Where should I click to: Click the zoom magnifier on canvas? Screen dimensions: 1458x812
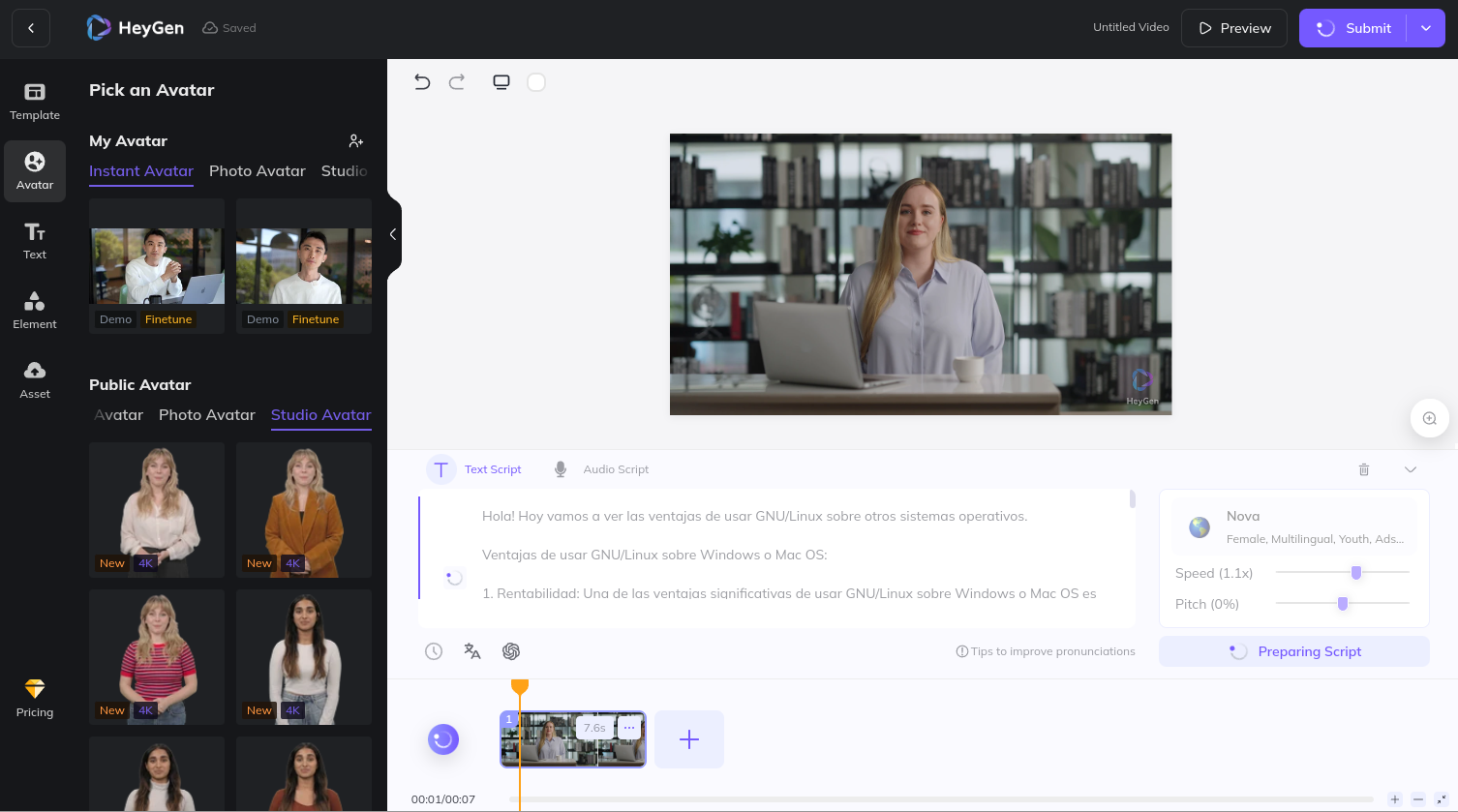point(1429,418)
